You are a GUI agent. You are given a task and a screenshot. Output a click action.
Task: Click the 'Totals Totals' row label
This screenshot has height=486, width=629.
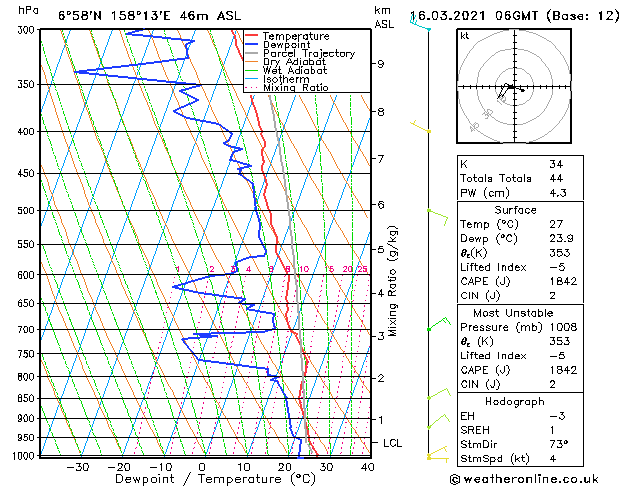pyautogui.click(x=496, y=178)
